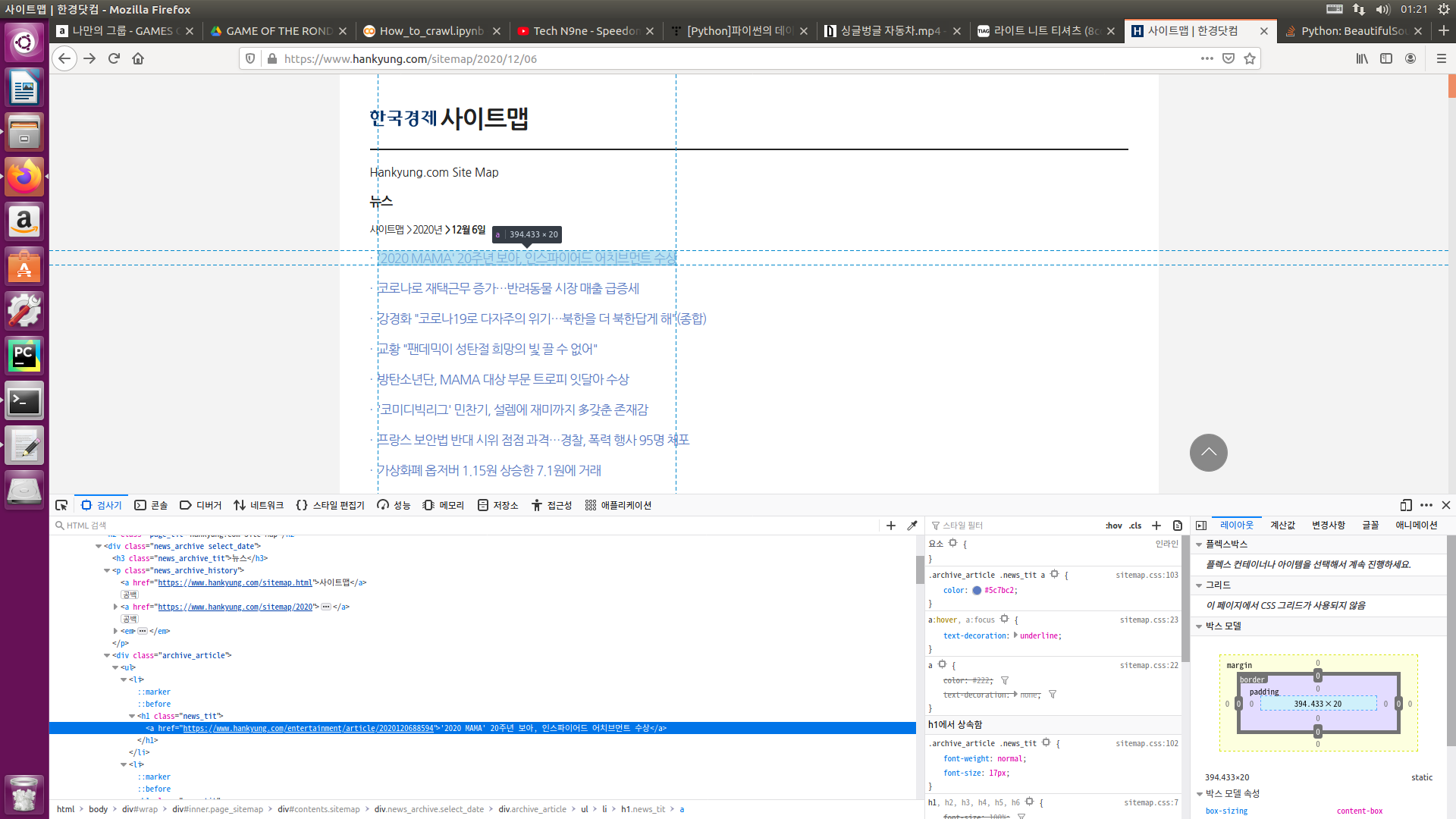1456x819 pixels.
Task: Click the h1.news_tit breadcrumb
Action: click(643, 809)
